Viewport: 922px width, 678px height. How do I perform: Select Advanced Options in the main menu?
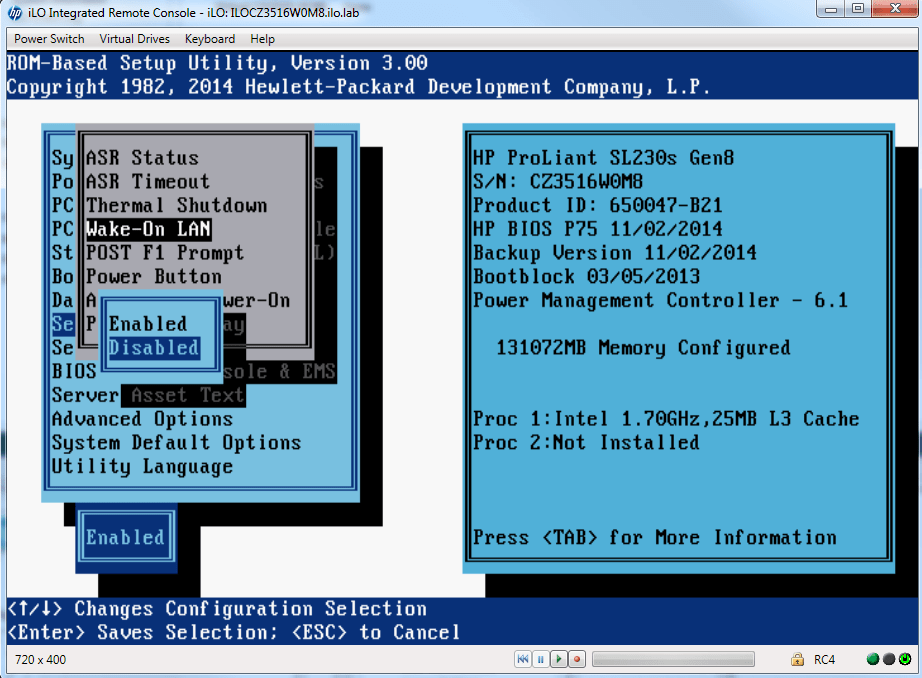click(x=142, y=419)
